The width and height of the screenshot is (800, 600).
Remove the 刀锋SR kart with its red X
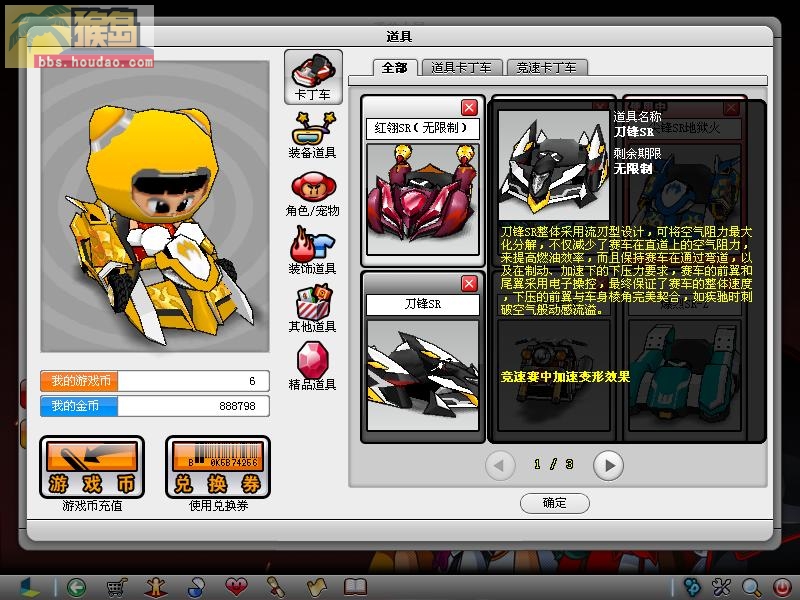click(x=469, y=283)
